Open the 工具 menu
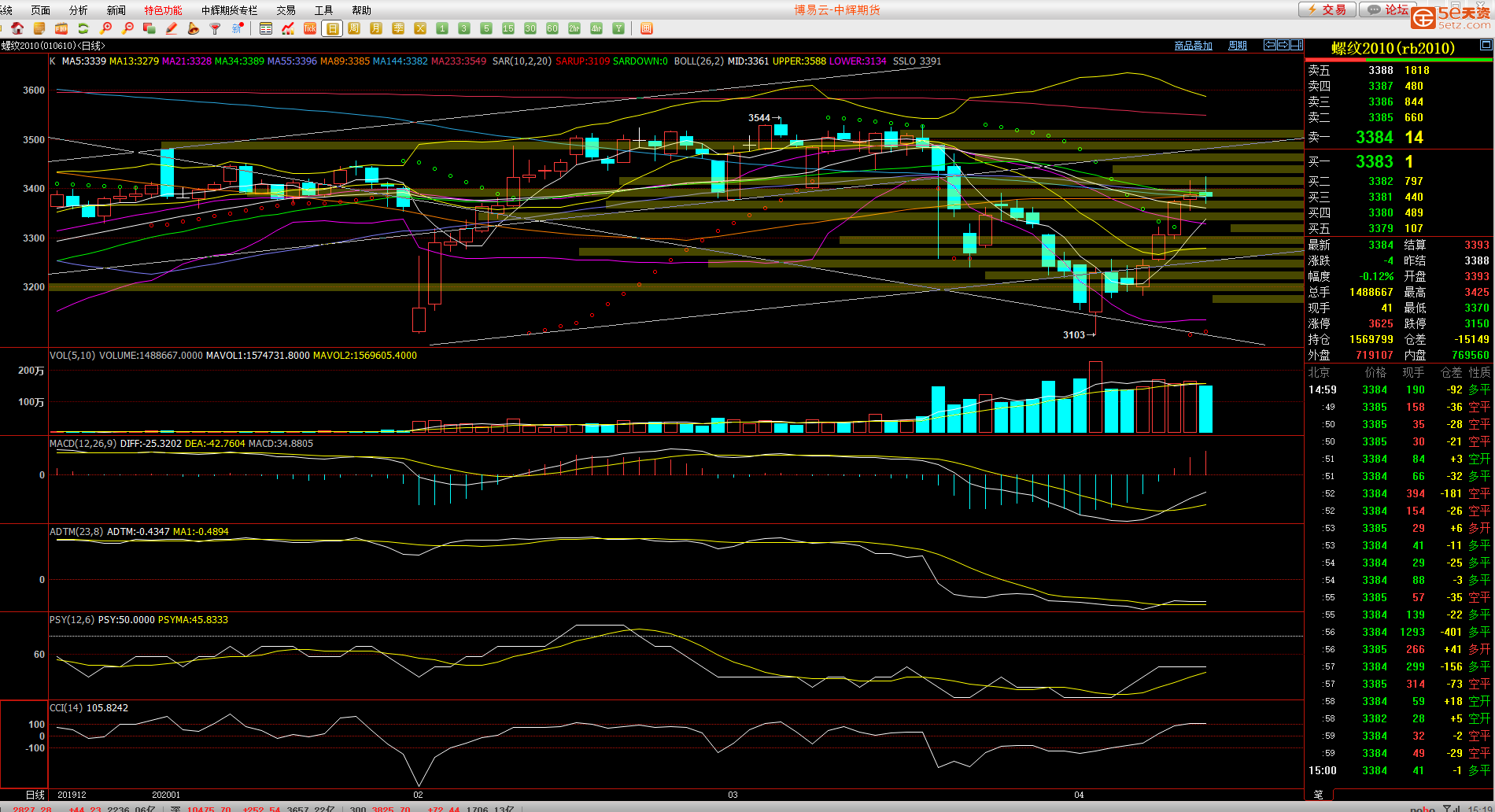Screen dimensions: 1495x812 pos(323,10)
